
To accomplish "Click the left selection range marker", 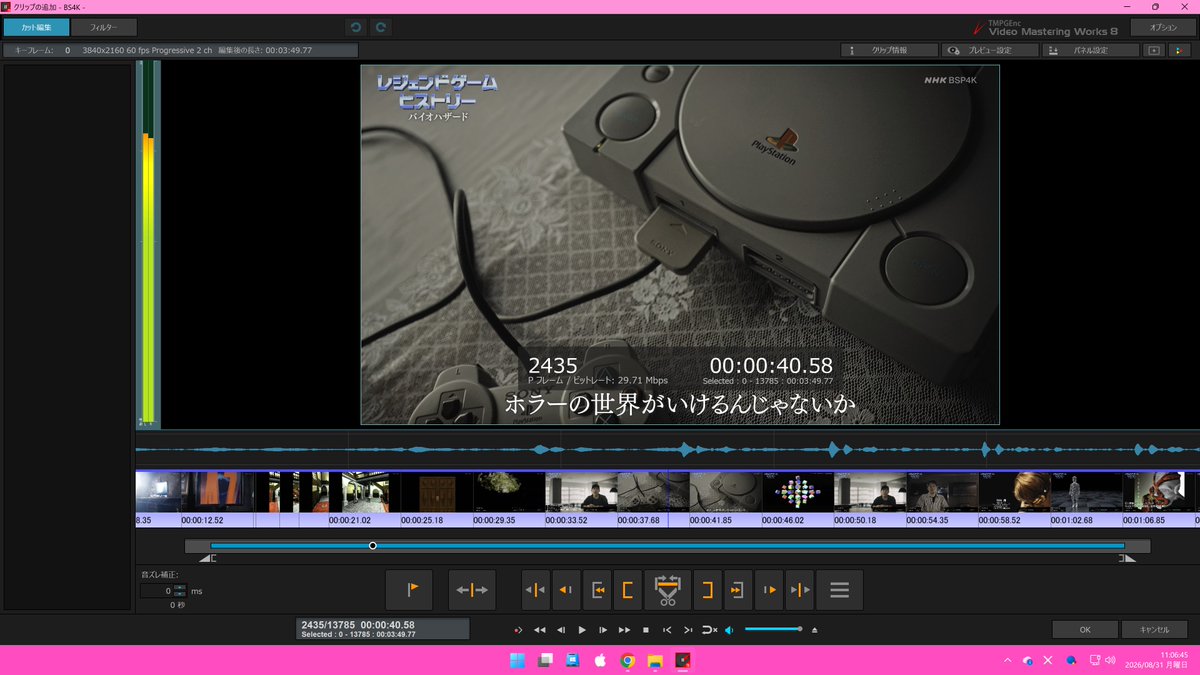I will tap(208, 558).
